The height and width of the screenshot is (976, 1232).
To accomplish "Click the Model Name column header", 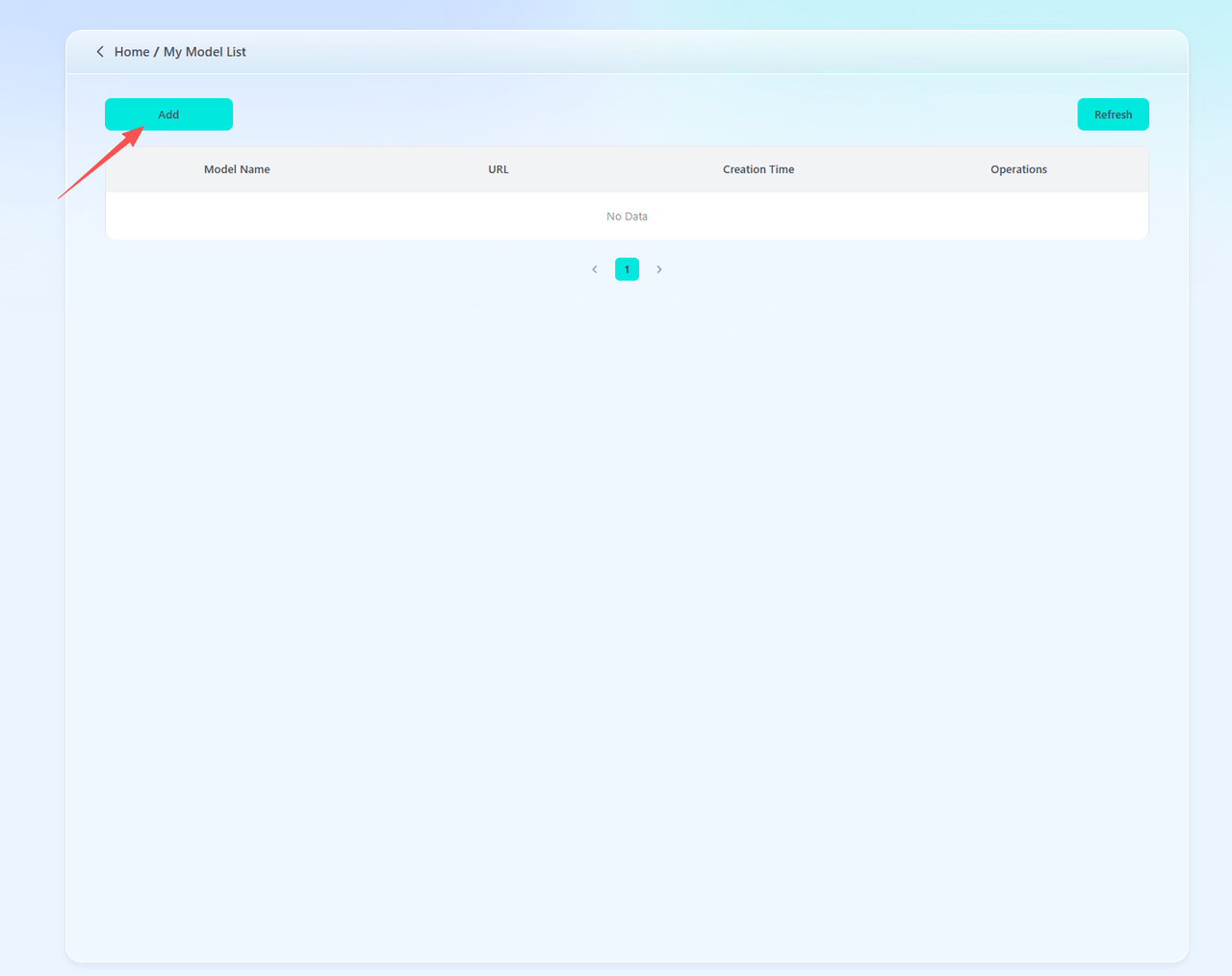I will click(x=237, y=169).
